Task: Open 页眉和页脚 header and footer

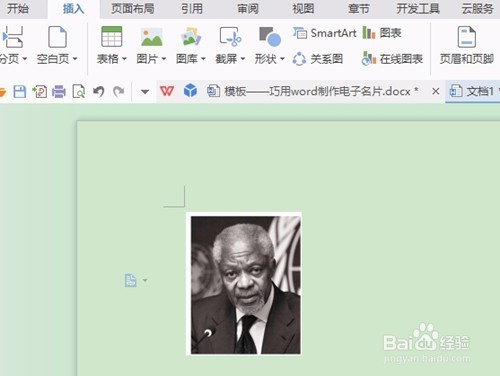Action: click(467, 45)
